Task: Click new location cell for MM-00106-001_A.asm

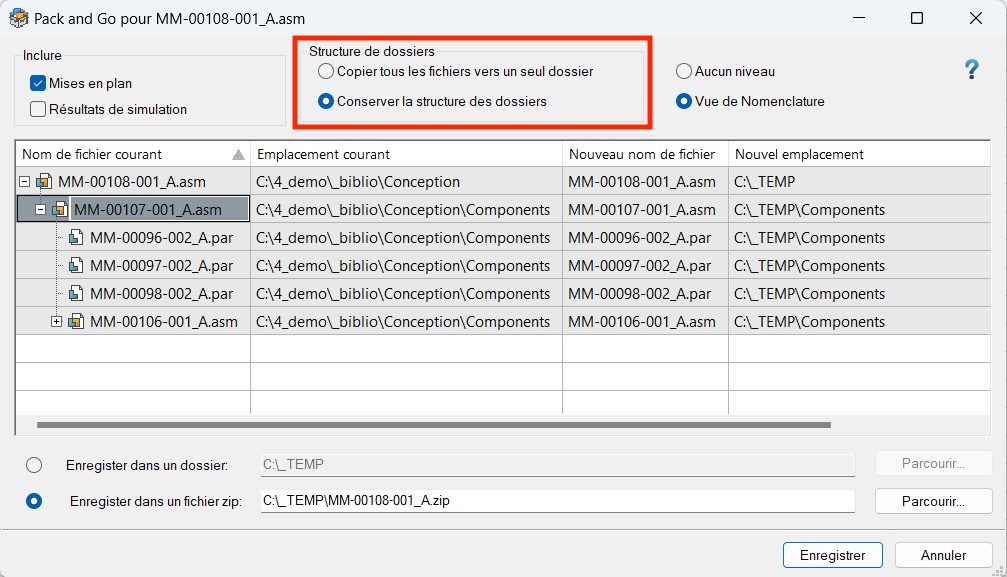Action: (x=859, y=321)
